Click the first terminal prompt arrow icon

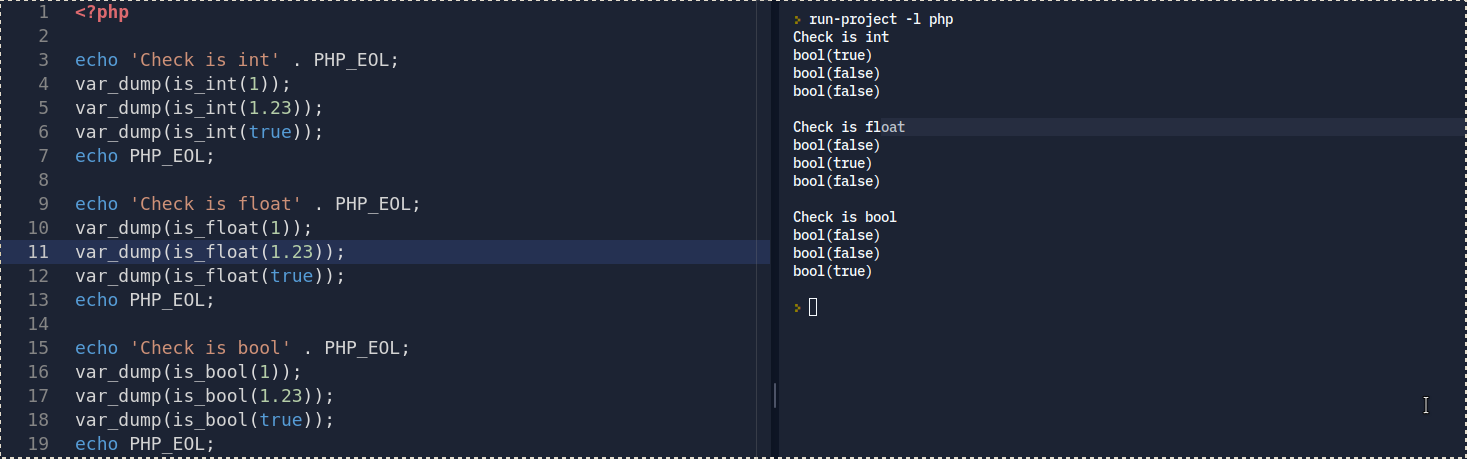pos(797,19)
